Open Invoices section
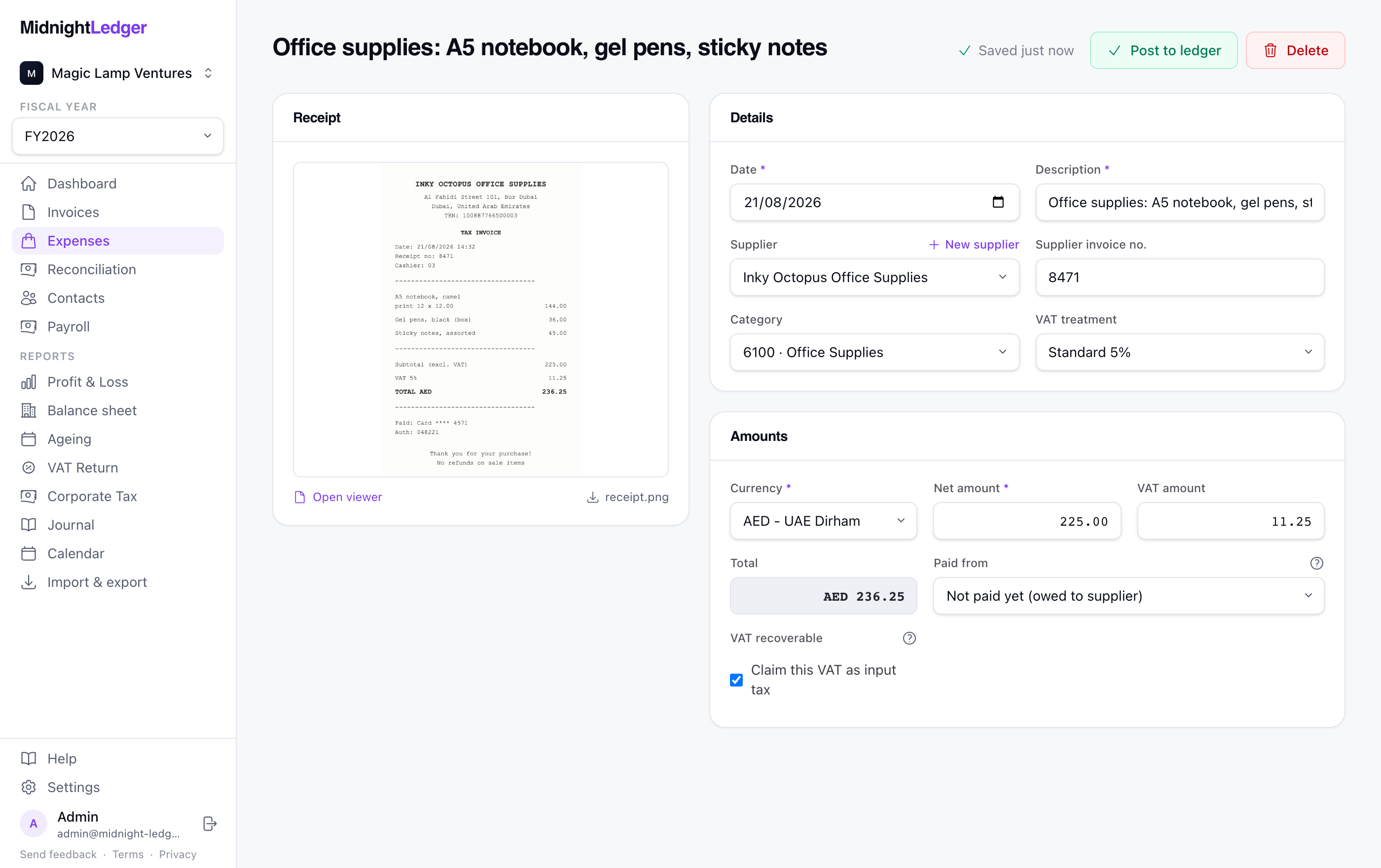The image size is (1381, 868). [x=117, y=212]
